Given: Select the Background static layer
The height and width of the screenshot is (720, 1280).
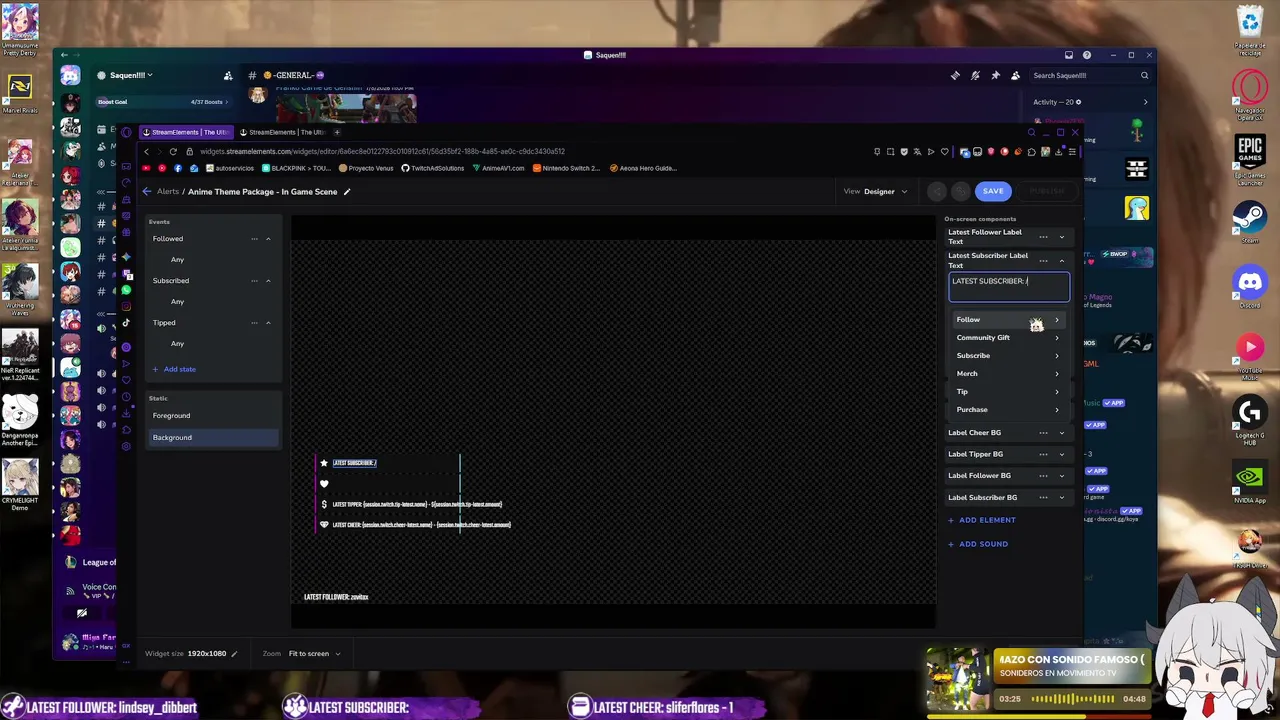Looking at the screenshot, I should coord(212,437).
